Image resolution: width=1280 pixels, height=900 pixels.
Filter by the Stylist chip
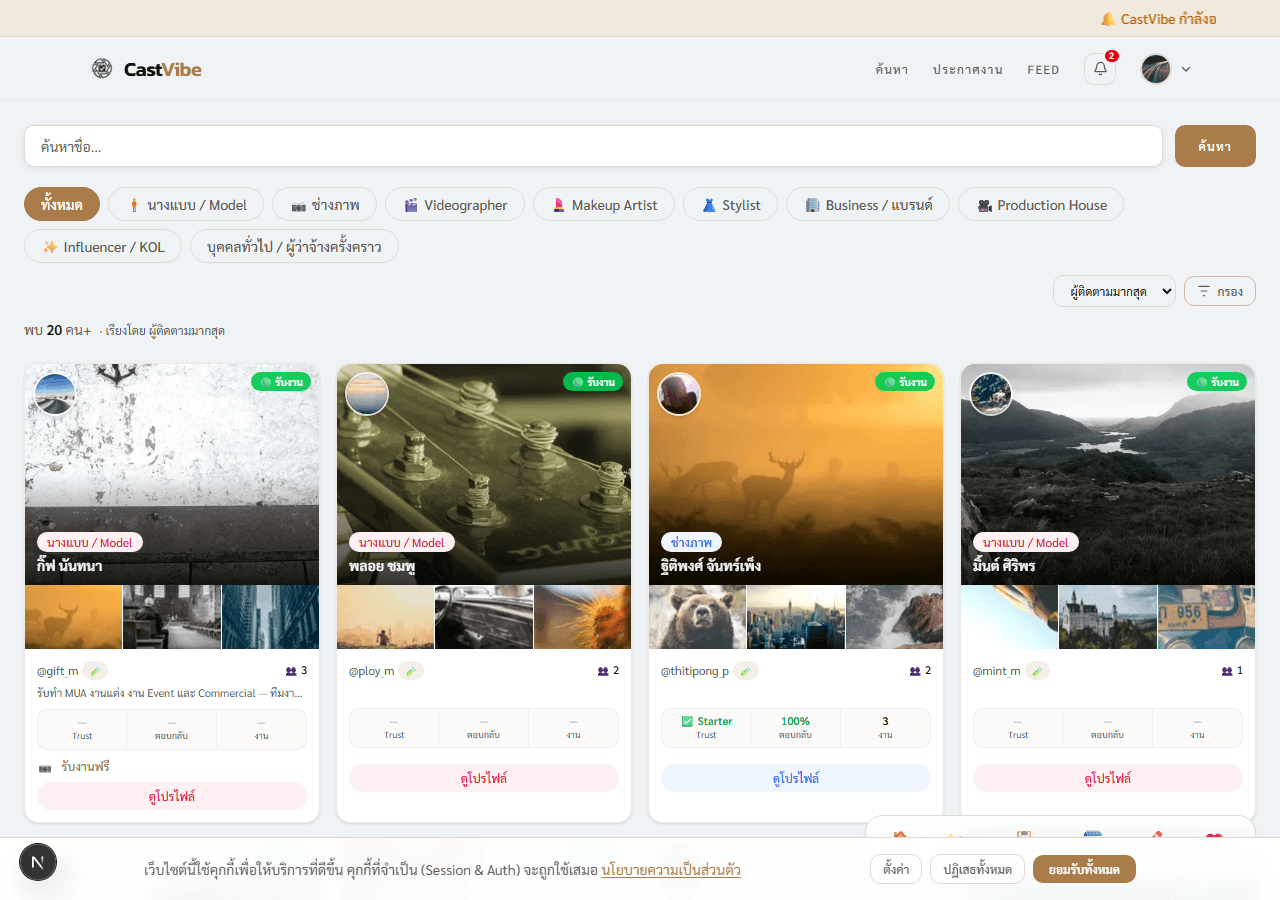(731, 205)
